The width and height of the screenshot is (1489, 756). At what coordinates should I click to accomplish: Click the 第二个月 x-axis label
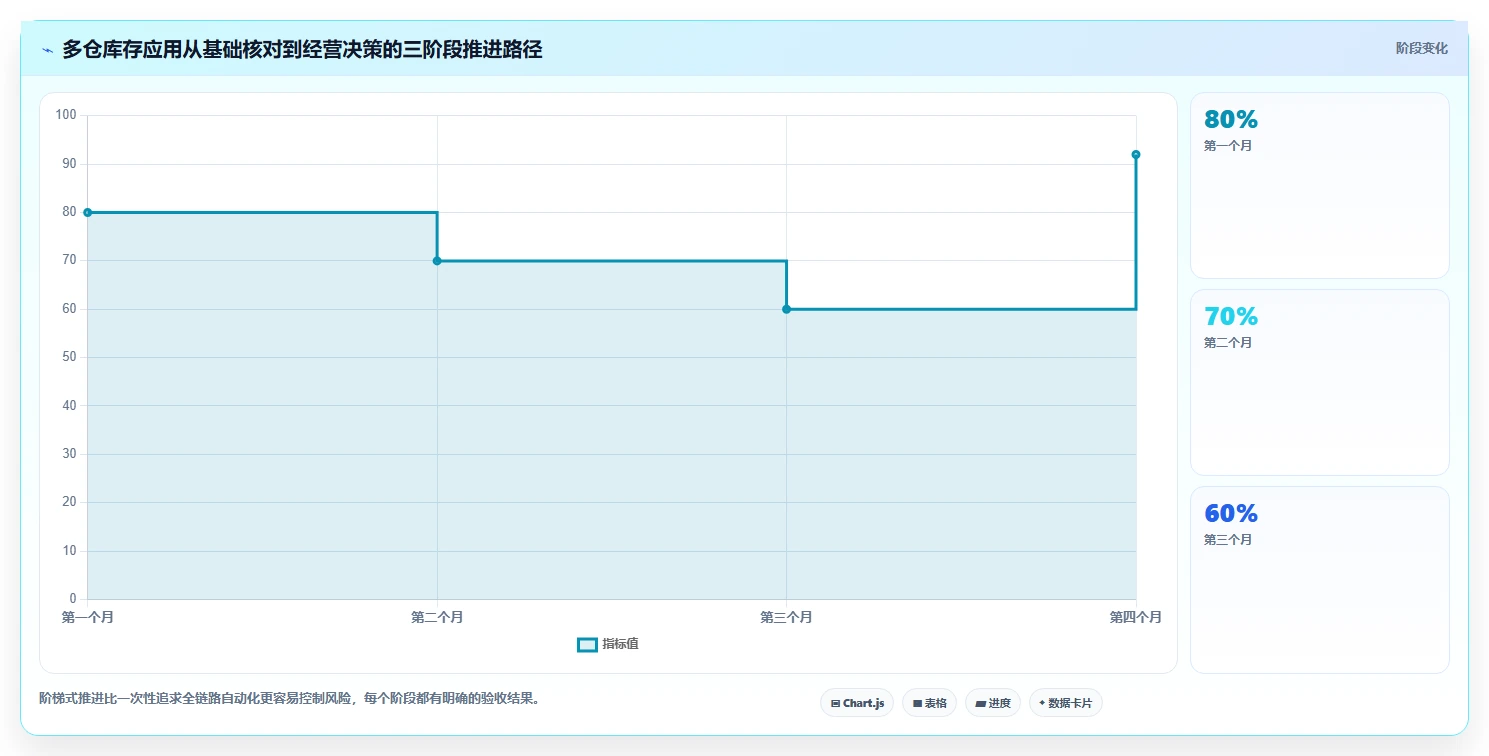[x=437, y=617]
